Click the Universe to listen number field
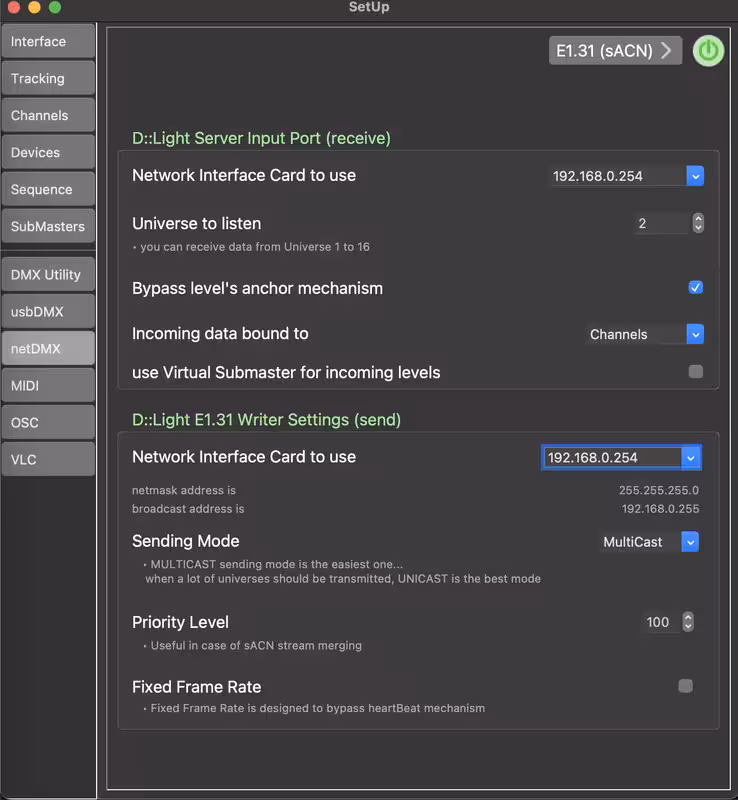Viewport: 738px width, 800px height. tap(660, 224)
